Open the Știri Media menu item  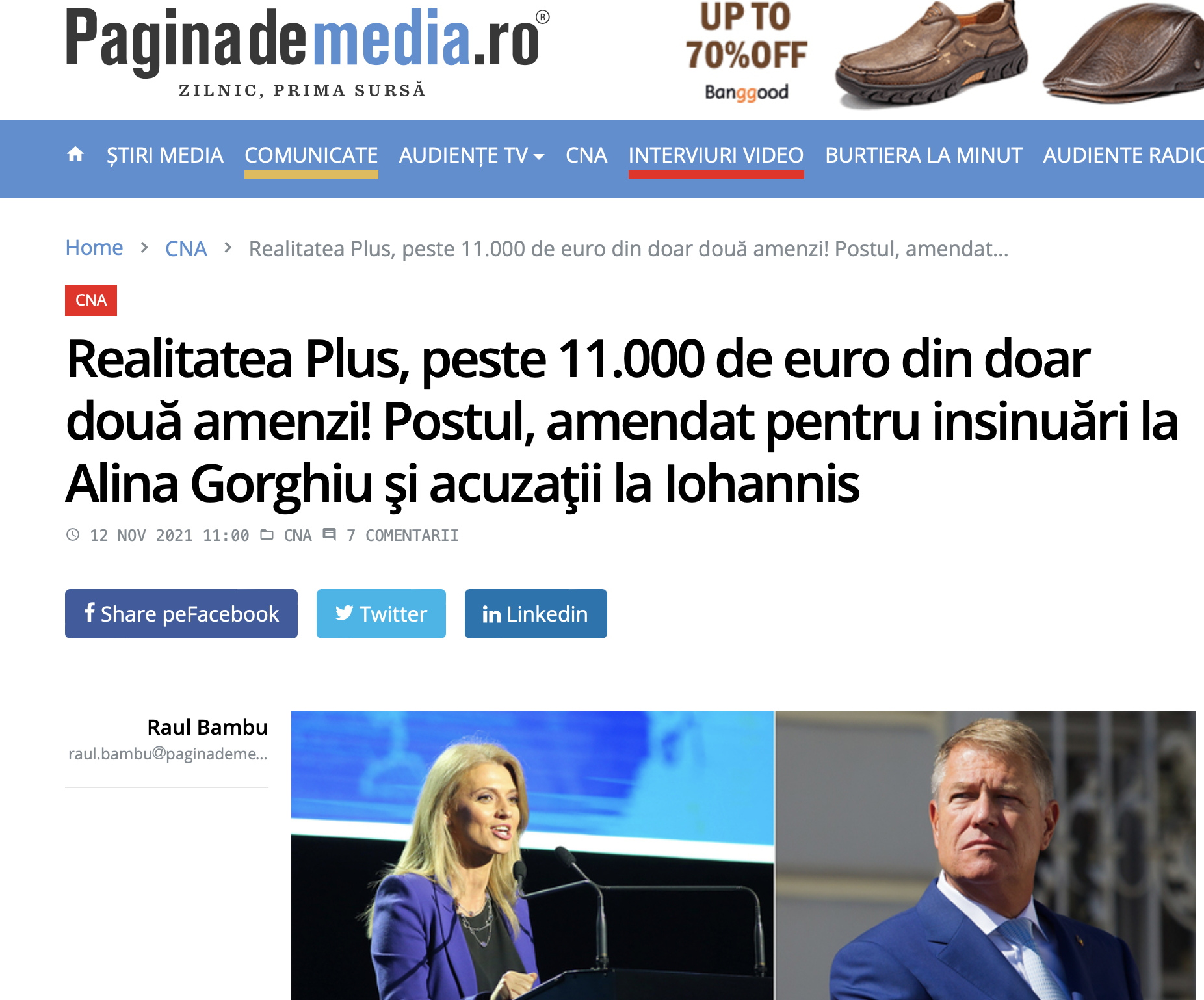pyautogui.click(x=165, y=155)
